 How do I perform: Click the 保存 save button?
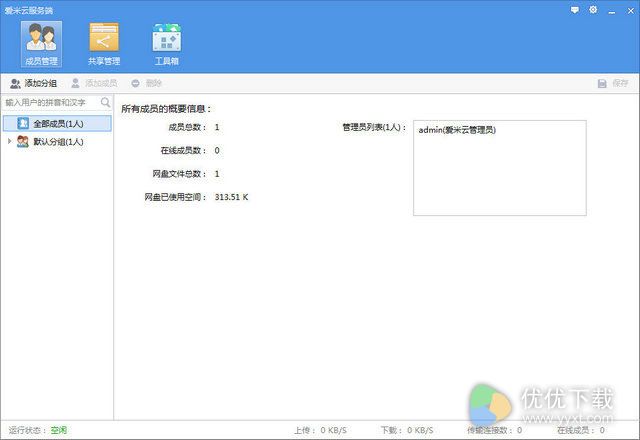[x=613, y=84]
